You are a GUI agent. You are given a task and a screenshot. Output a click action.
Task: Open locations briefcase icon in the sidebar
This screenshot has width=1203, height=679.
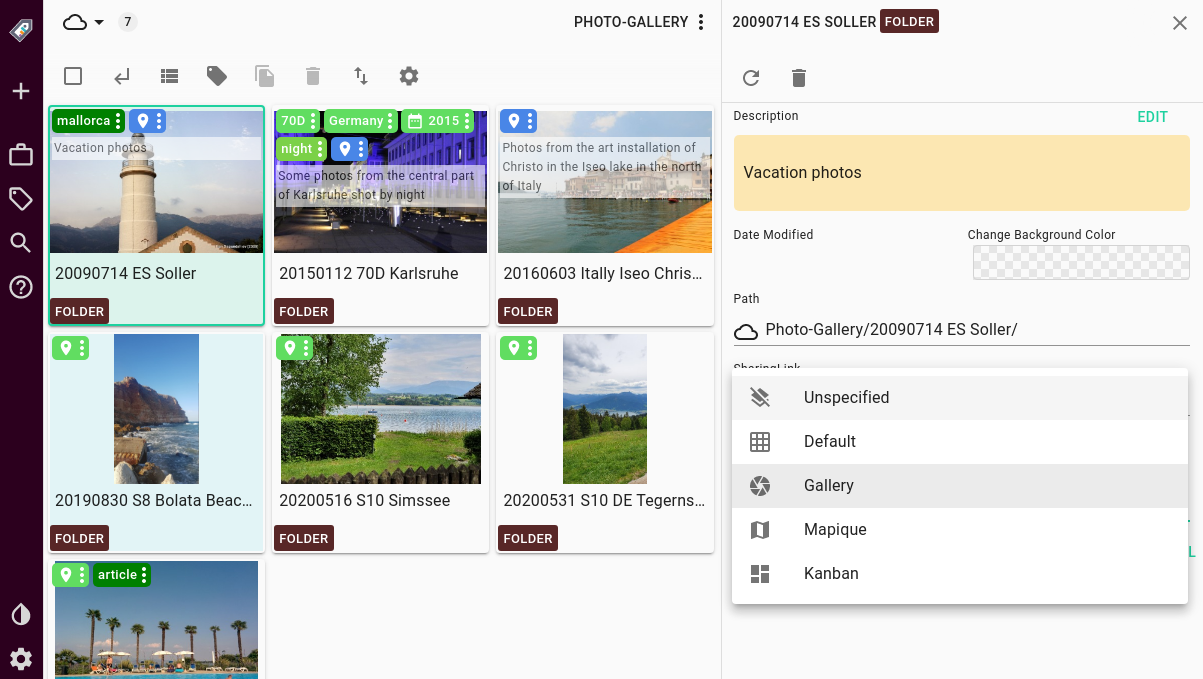point(21,154)
